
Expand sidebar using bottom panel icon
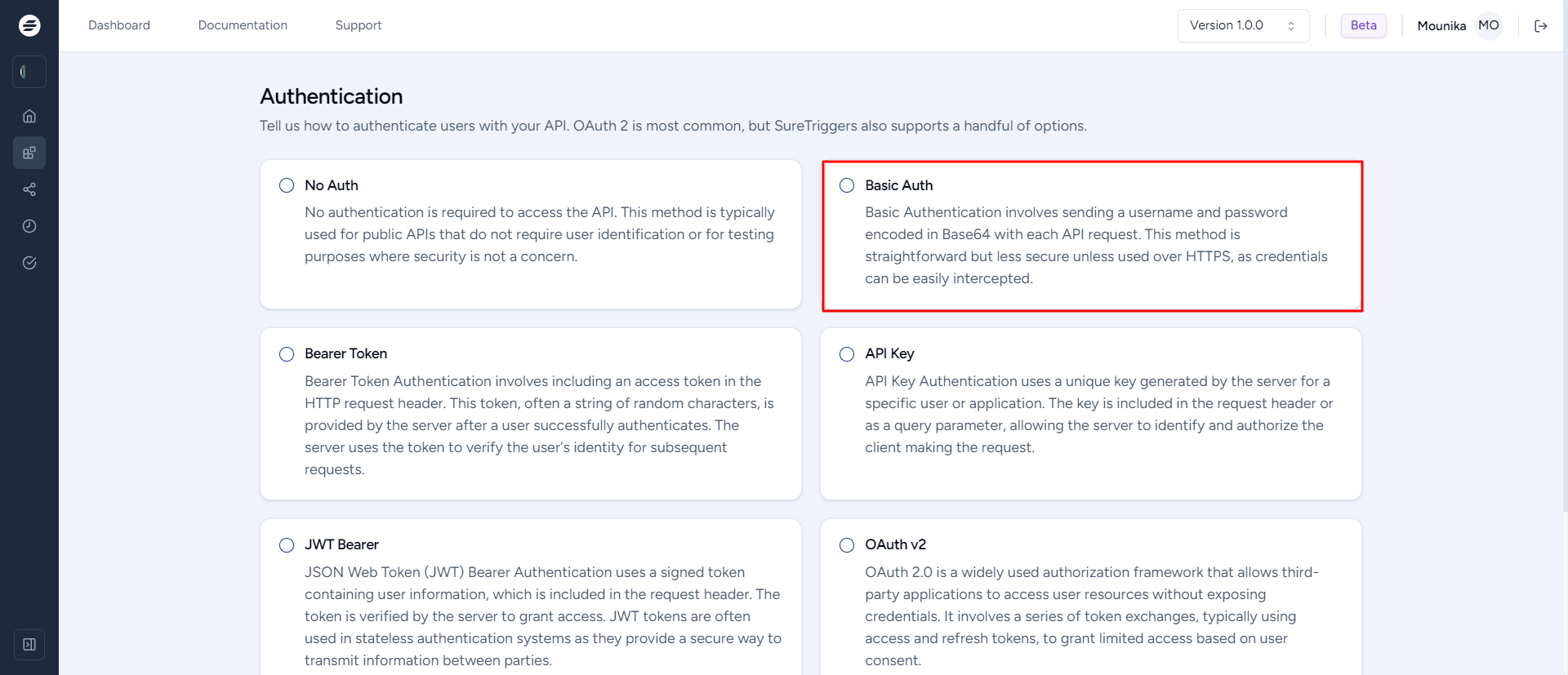click(x=29, y=645)
